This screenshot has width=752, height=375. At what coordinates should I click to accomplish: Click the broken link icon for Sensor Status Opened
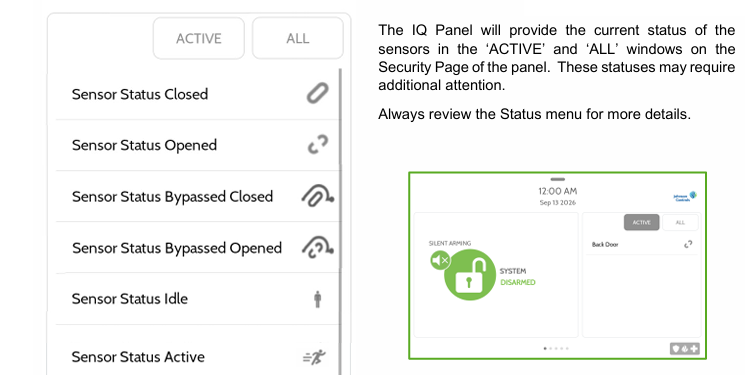point(317,145)
